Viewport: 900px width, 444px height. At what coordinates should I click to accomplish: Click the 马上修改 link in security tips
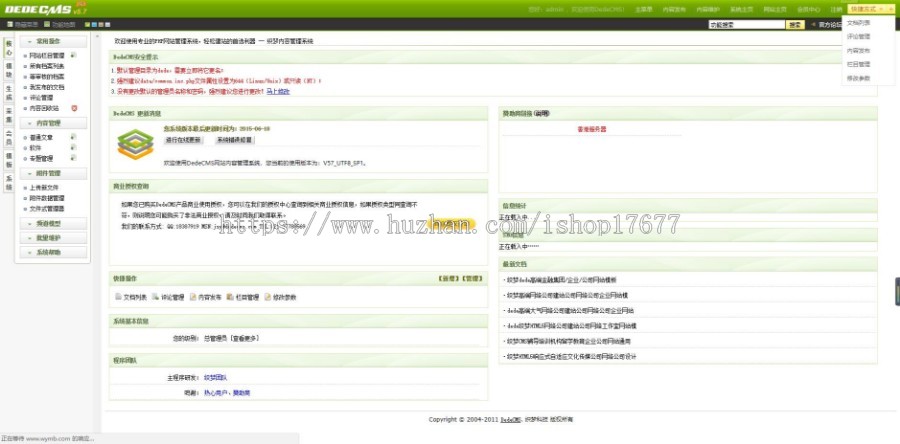pos(278,91)
